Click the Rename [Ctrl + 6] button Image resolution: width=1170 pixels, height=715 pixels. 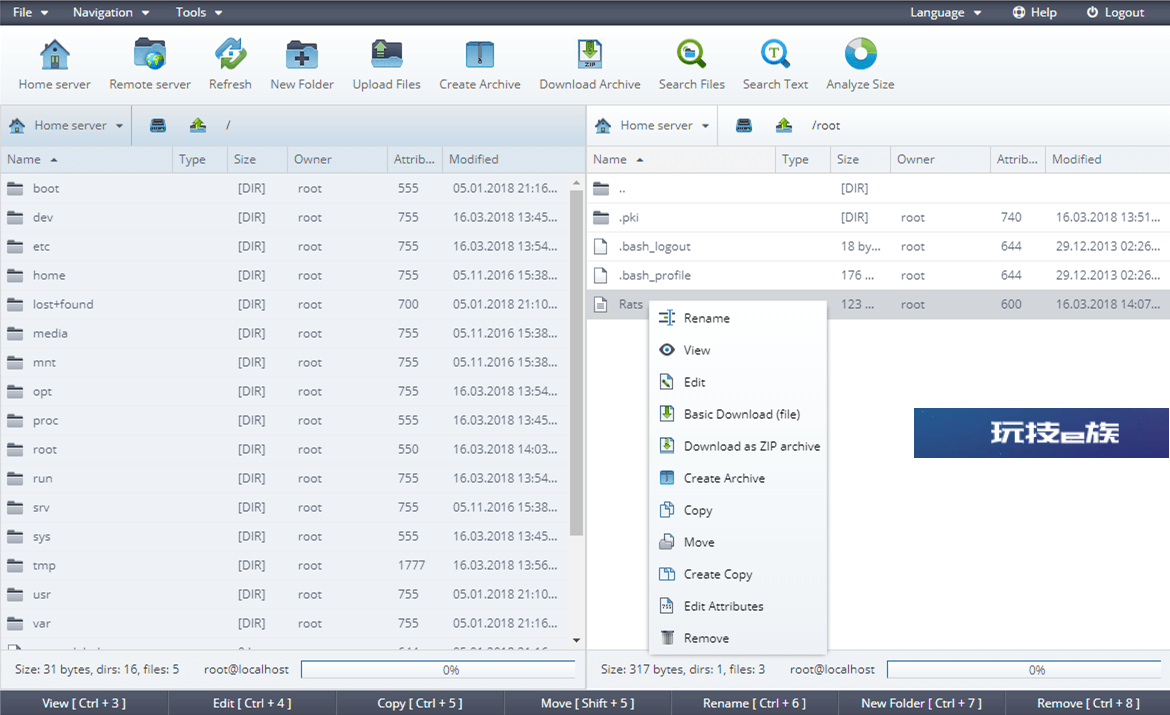coord(754,703)
